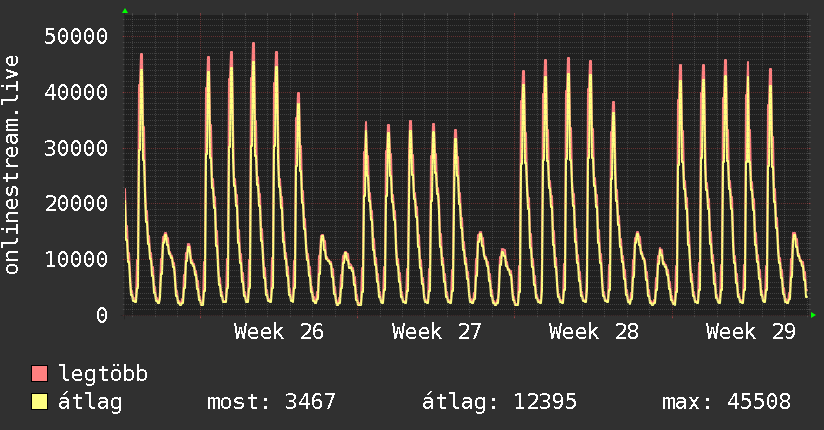Screen dimensions: 824x430
Task: Click the 0 y-axis tick label
Action: [x=102, y=315]
